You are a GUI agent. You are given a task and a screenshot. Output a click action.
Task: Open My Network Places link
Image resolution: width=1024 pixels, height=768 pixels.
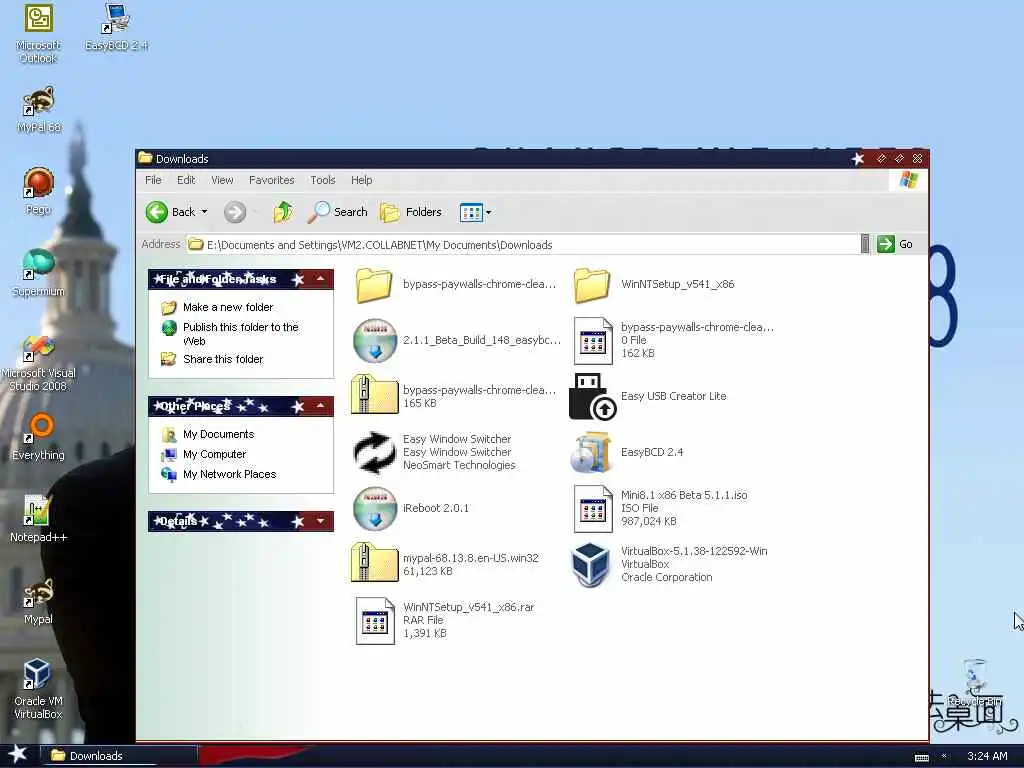(x=229, y=474)
